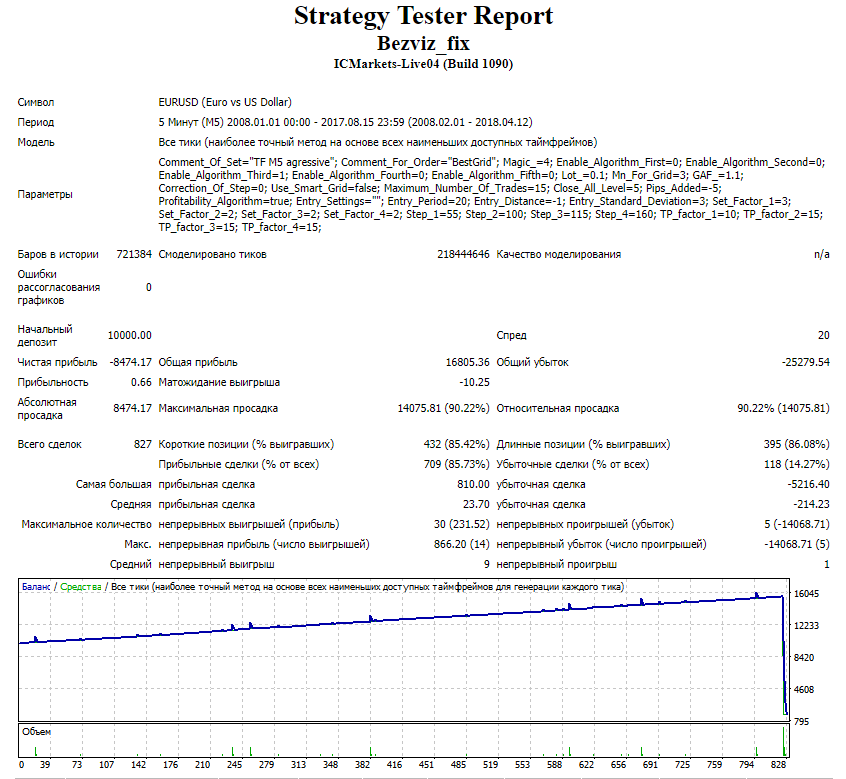Click ICMarkets-Live04 (Build 1090) server line

[423, 64]
